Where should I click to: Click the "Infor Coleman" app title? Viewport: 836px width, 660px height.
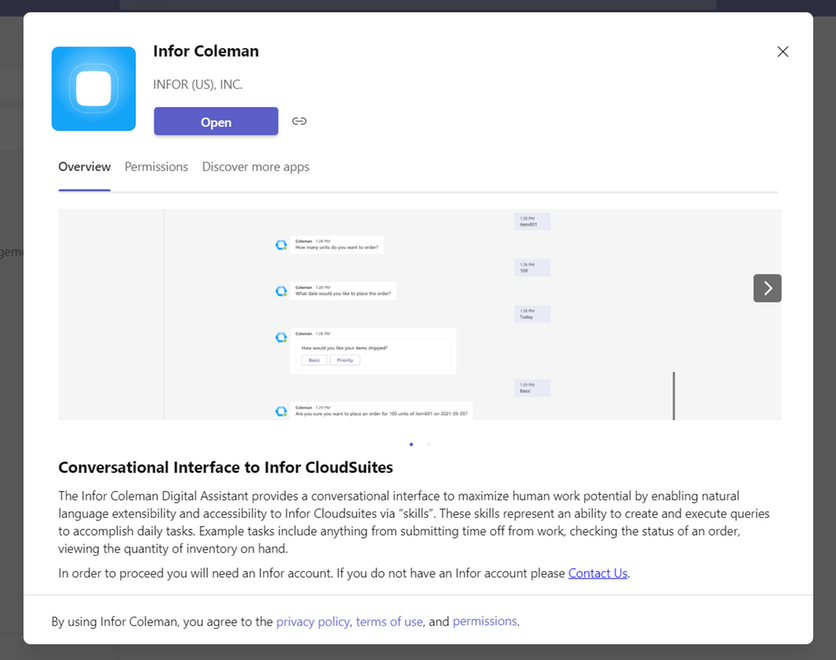206,52
